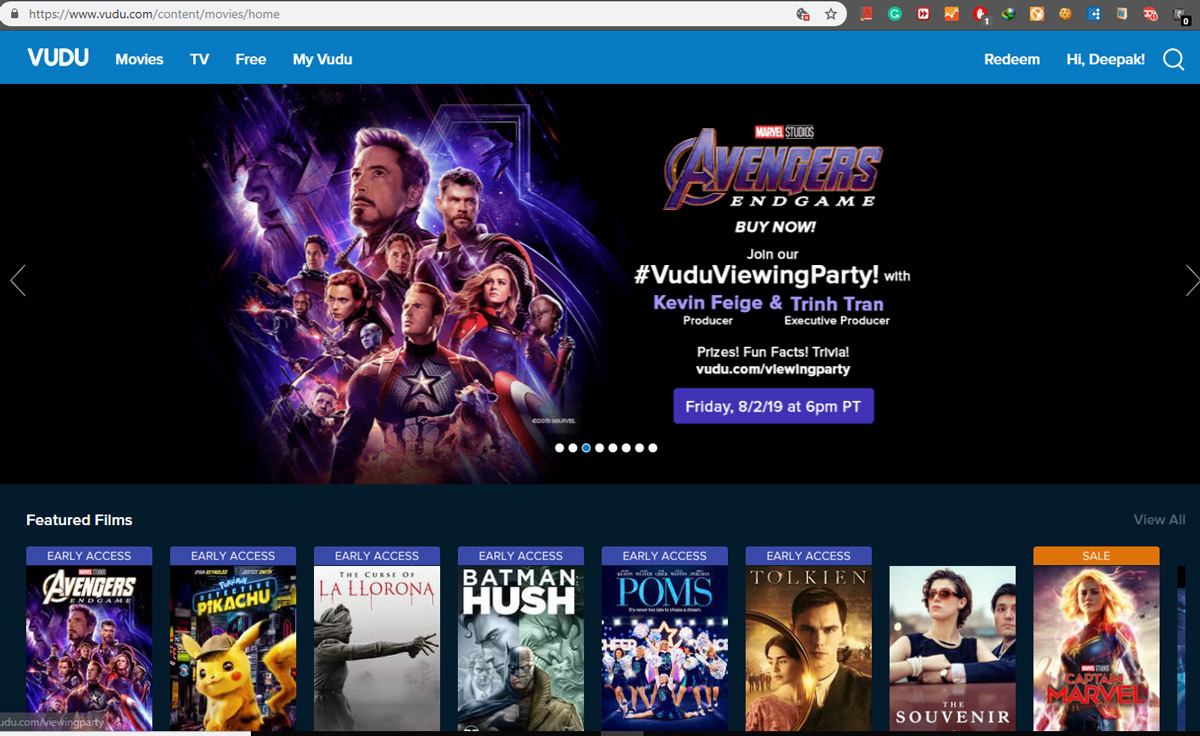Select the first carousel dot

(560, 448)
